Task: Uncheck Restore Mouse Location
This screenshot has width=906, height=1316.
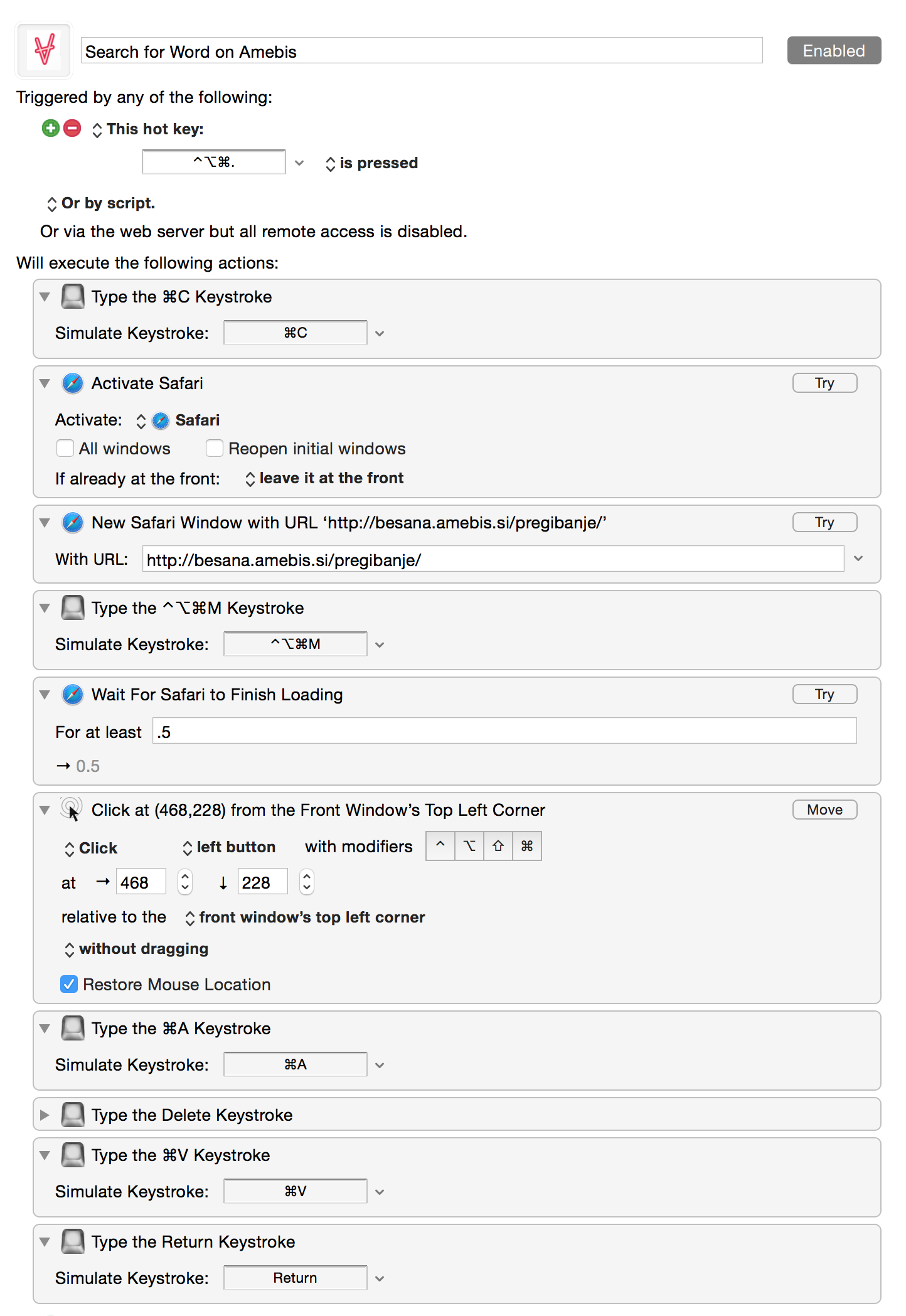Action: pos(69,984)
